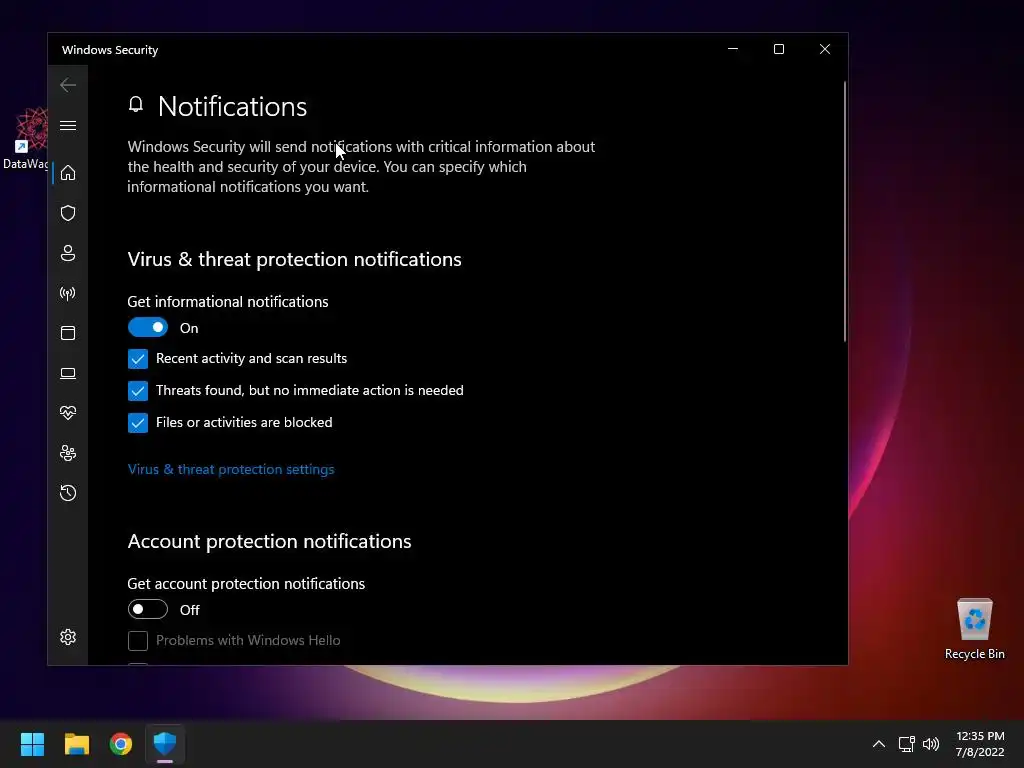
Task: Open Settings gear in sidebar
Action: tap(68, 637)
